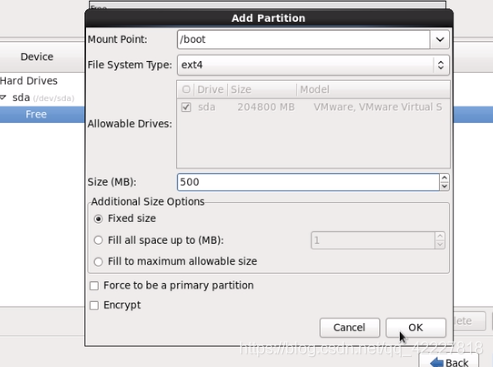Click the Size (MB) input field
This screenshot has width=493, height=367.
pyautogui.click(x=308, y=182)
